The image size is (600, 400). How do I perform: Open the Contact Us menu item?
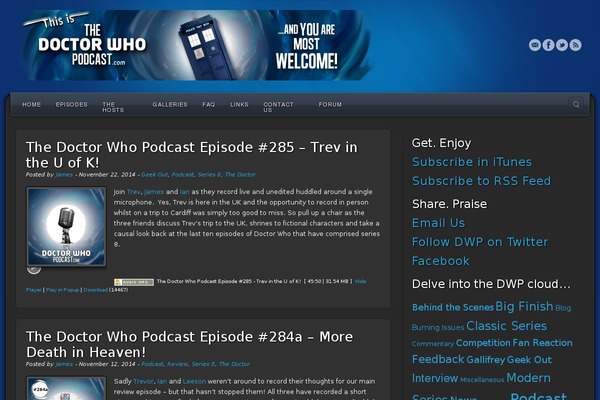[x=278, y=107]
